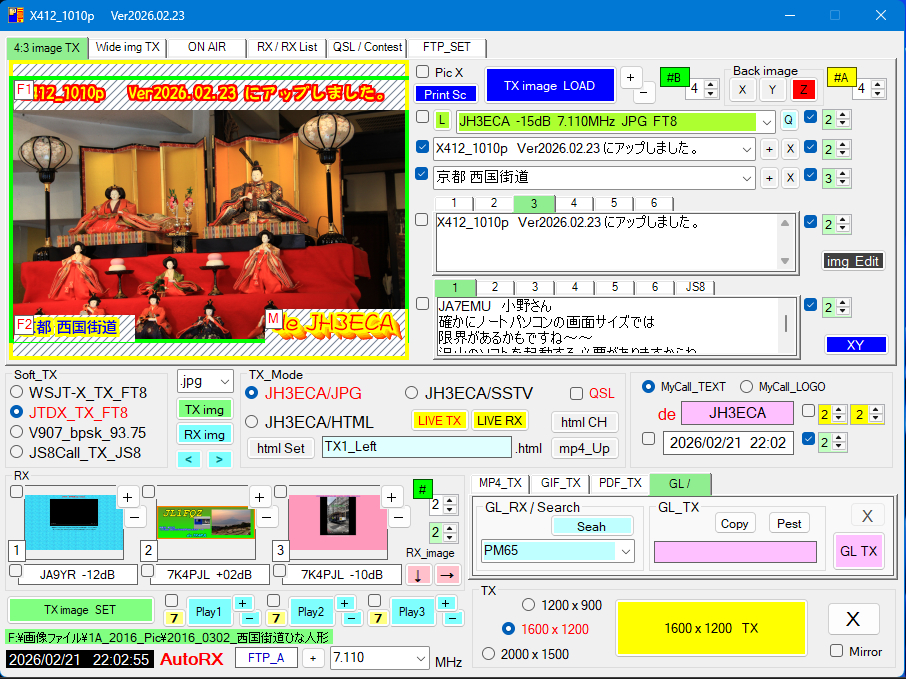Viewport: 906px width, 679px height.
Task: Click the green L button beside callsign dropdown
Action: pos(443,121)
